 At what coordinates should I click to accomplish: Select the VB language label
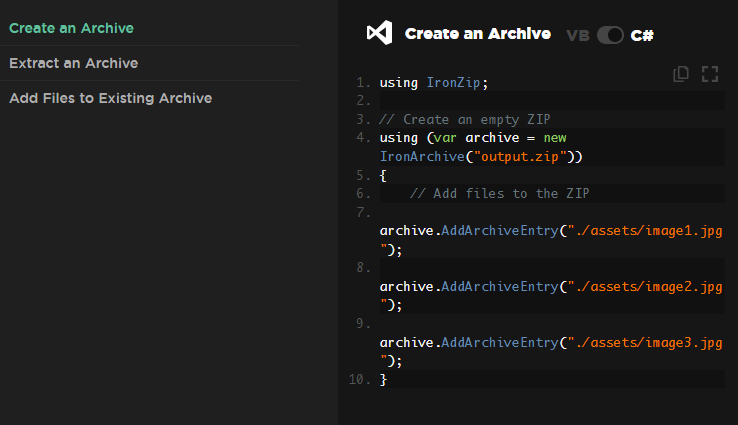(577, 35)
